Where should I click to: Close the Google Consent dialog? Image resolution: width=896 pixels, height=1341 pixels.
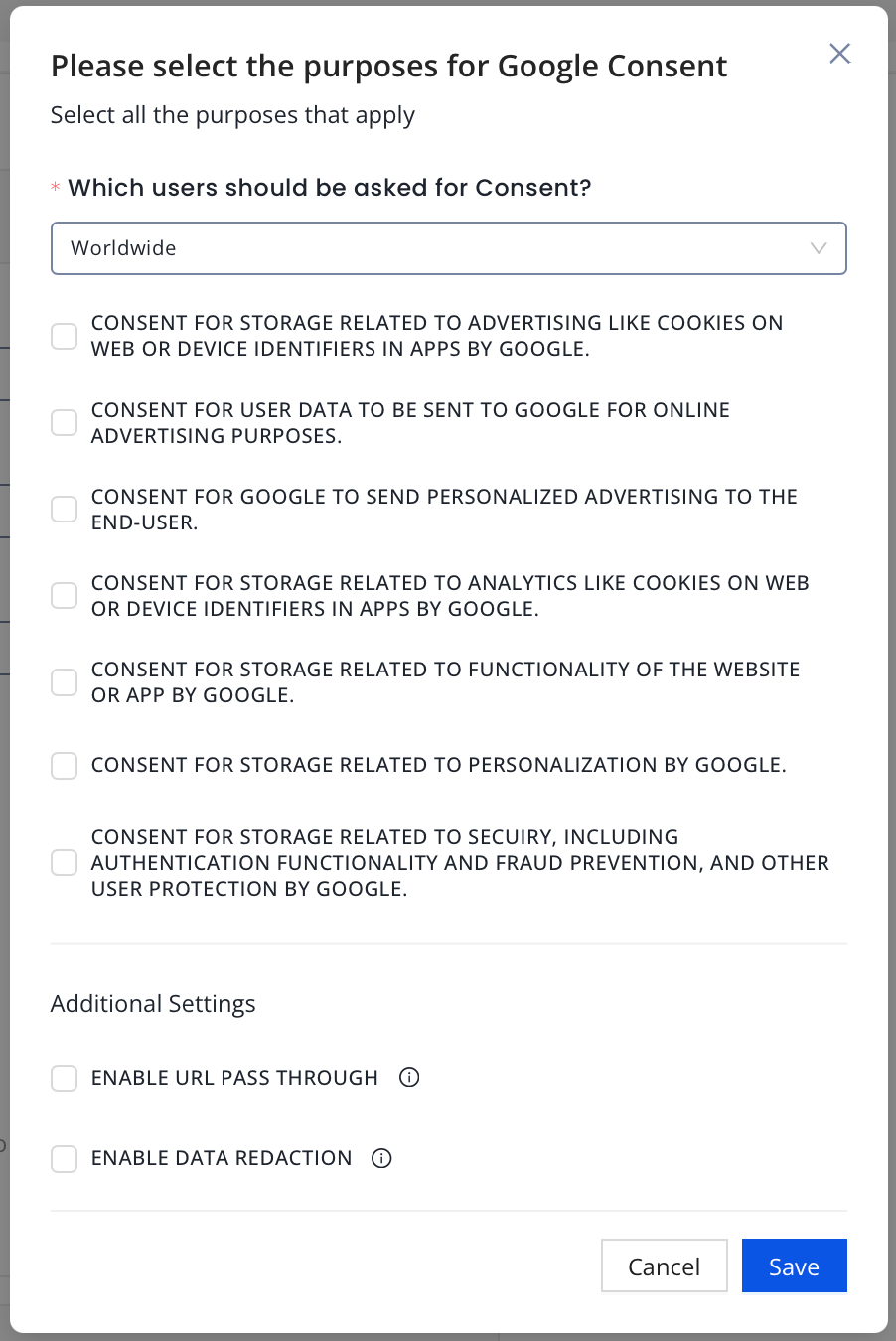pyautogui.click(x=839, y=54)
